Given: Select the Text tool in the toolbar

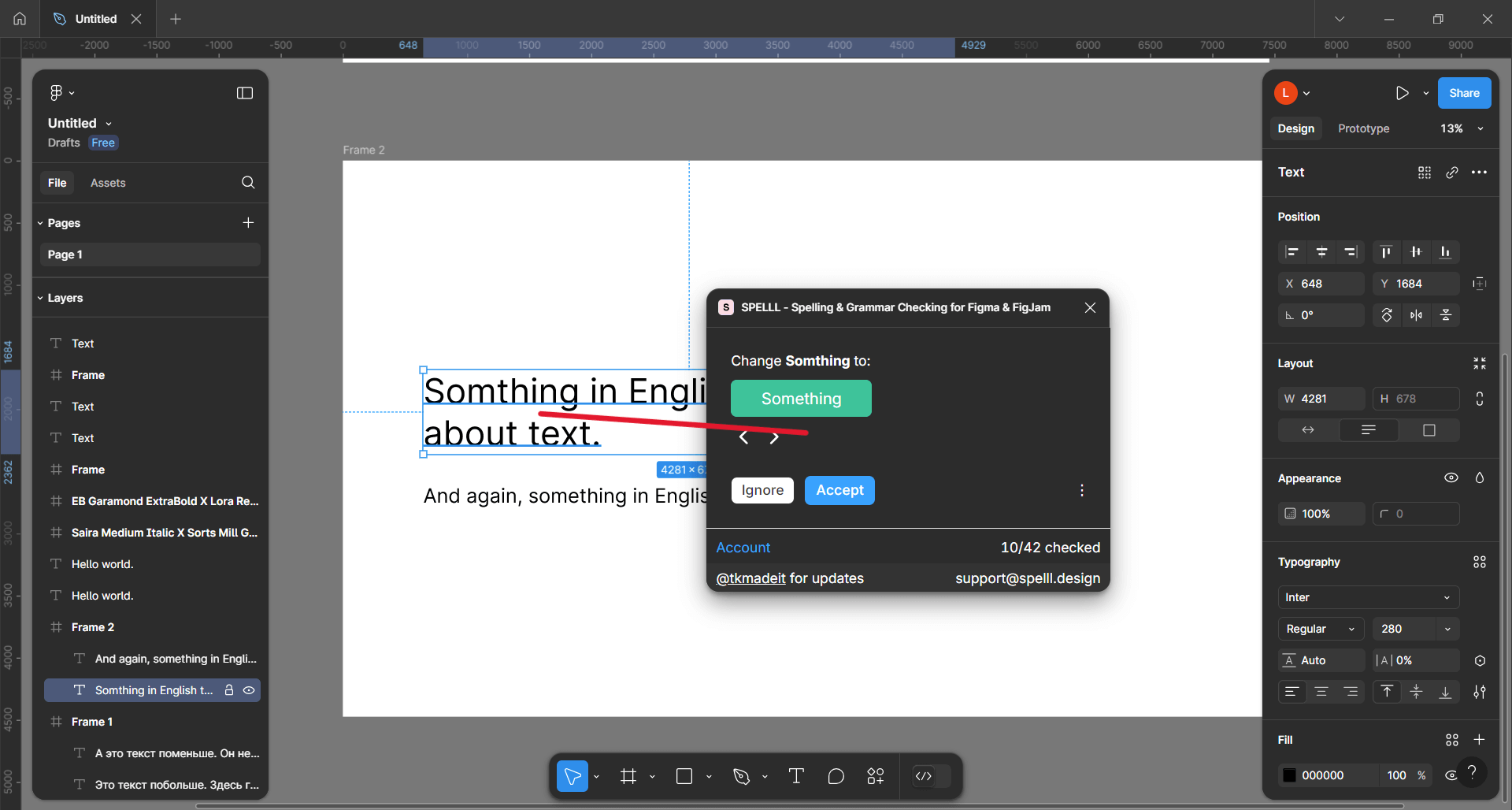Looking at the screenshot, I should pos(796,776).
